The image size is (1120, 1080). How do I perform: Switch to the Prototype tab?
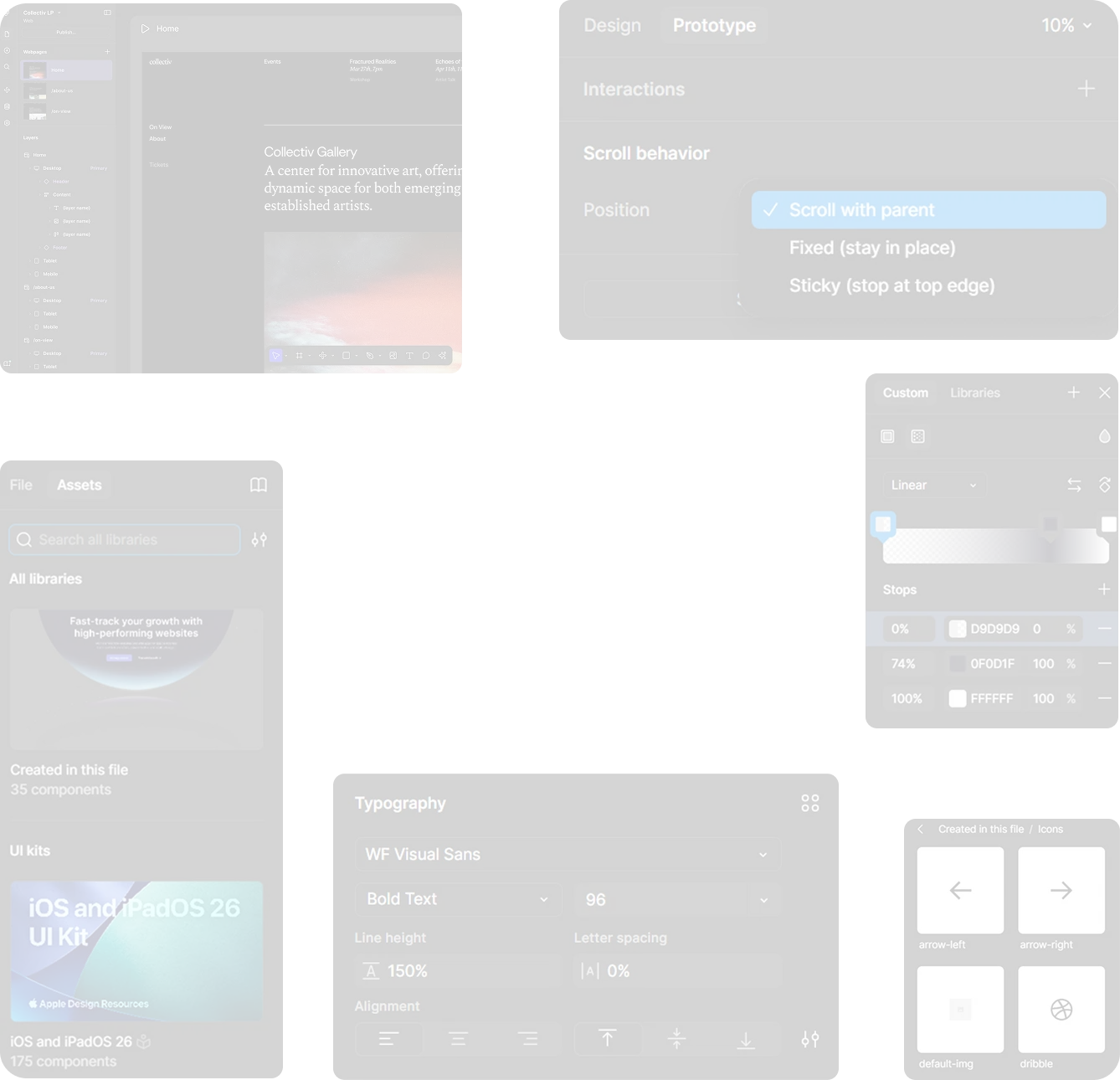(714, 25)
